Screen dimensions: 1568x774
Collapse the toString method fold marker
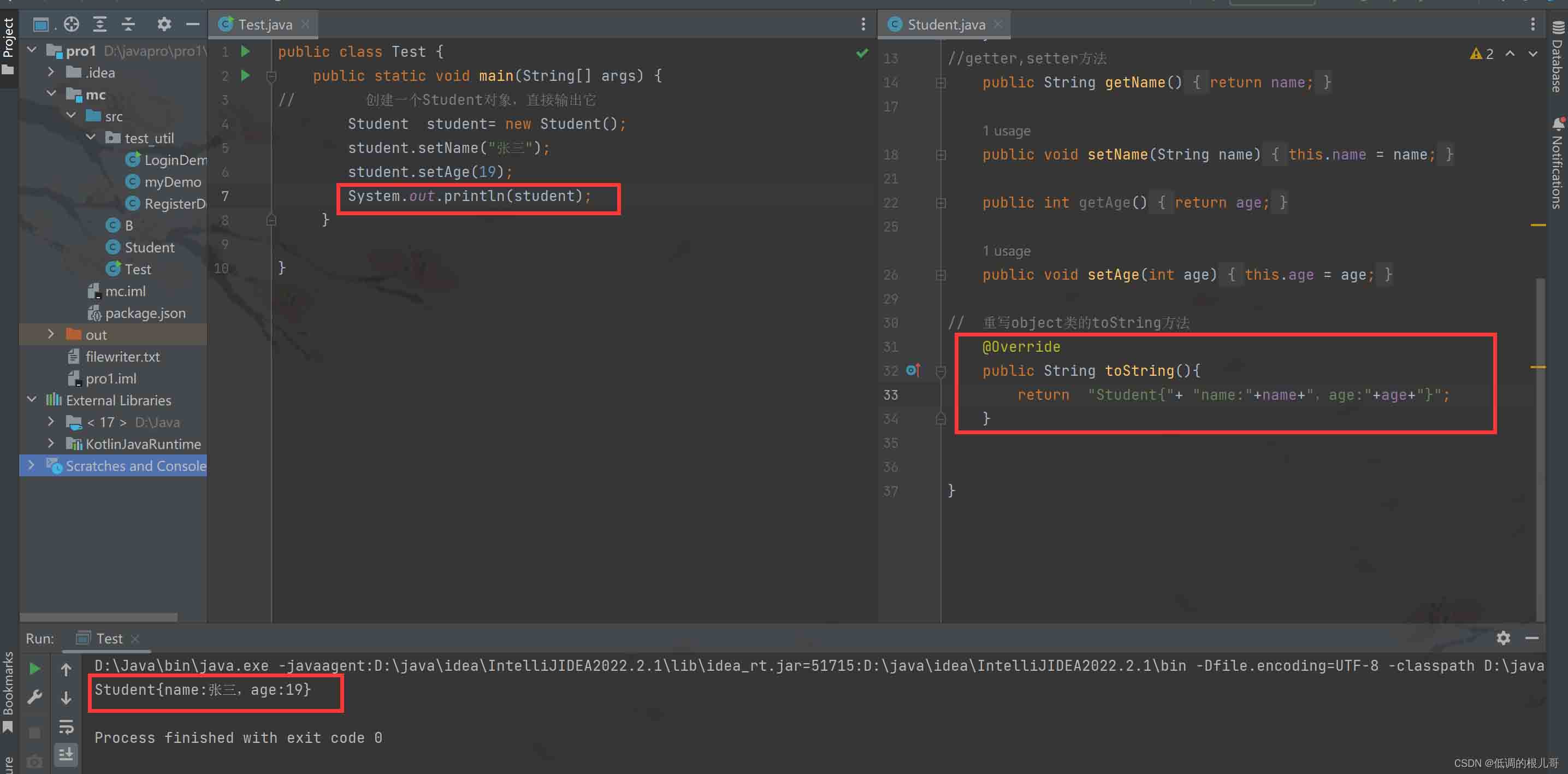point(940,371)
